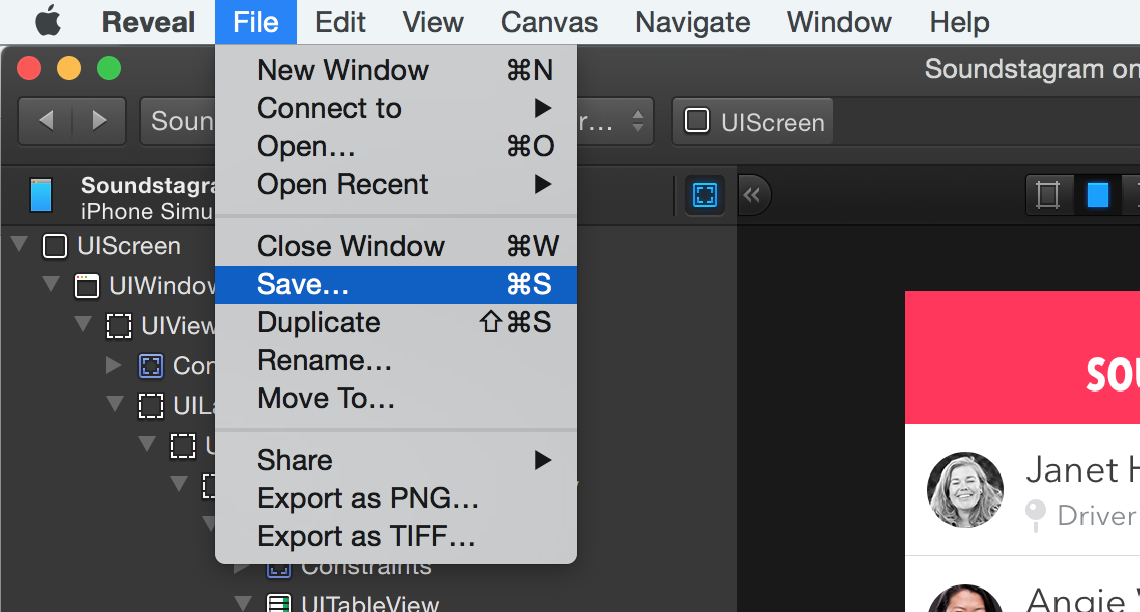Choose Save… from the File menu
1140x612 pixels.
coord(396,284)
